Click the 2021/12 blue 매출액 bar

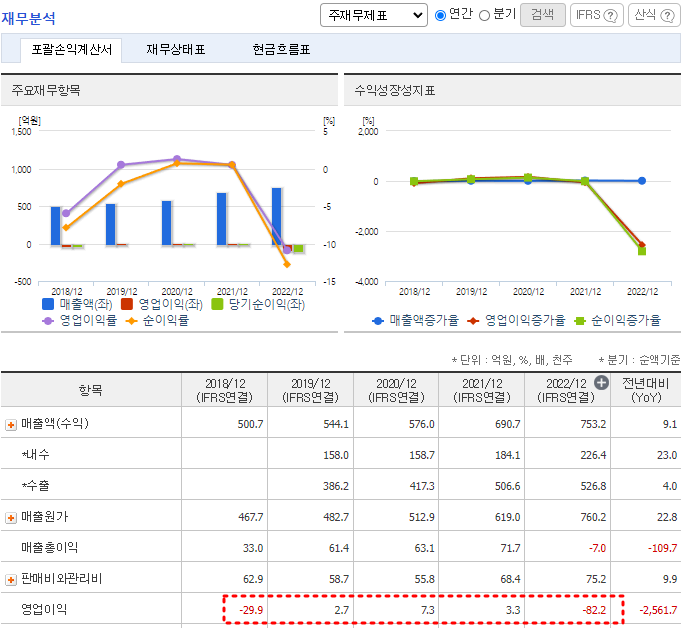tap(222, 219)
